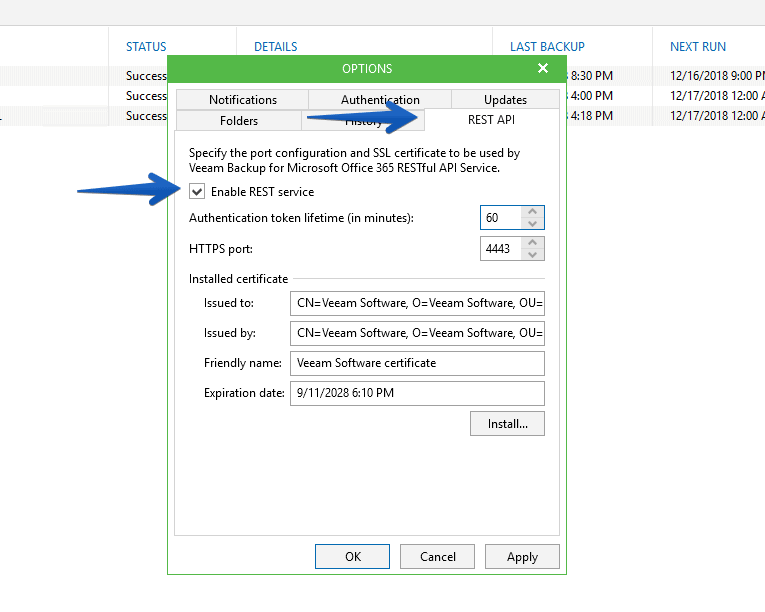Close the Options dialog with the X
765x612 pixels.
(x=543, y=68)
